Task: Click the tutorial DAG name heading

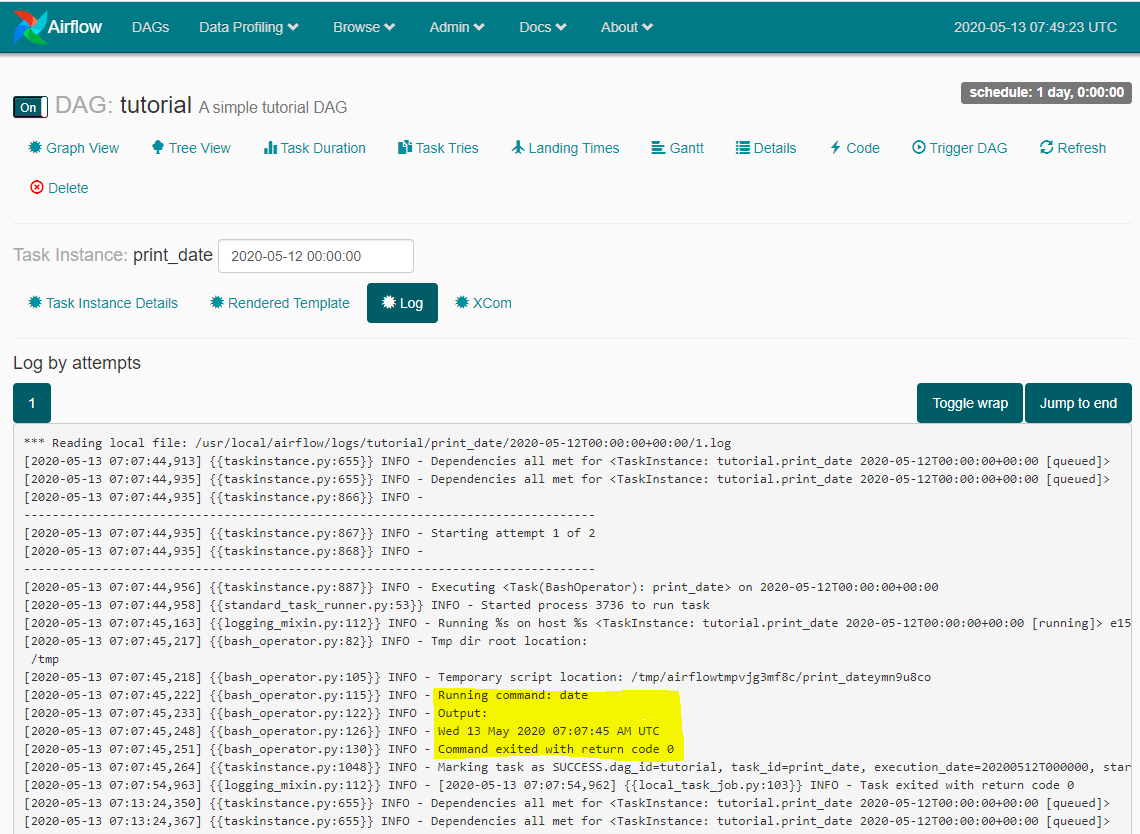Action: (x=156, y=105)
